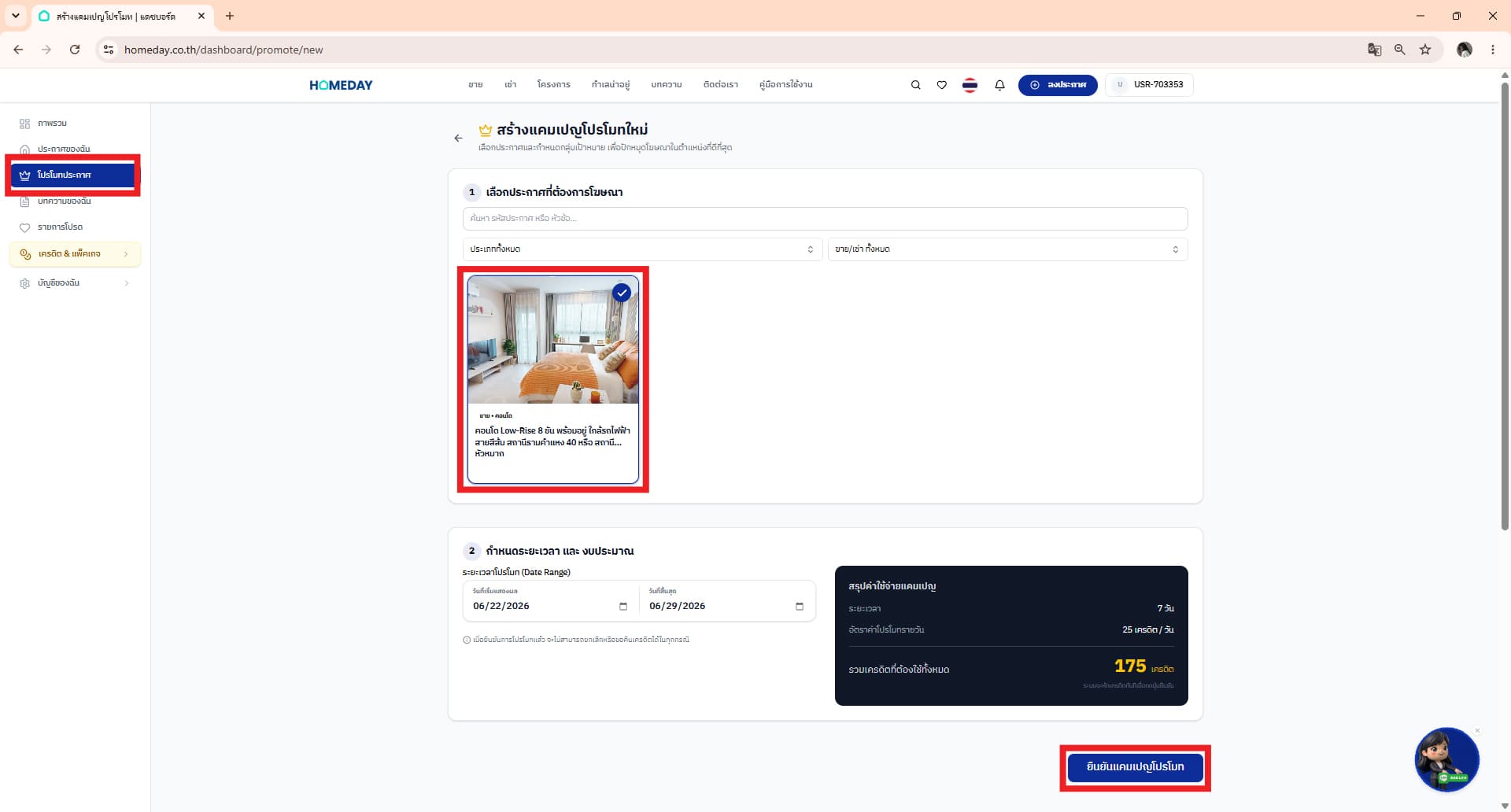Open the tab search dropdown arrow
Image resolution: width=1511 pixels, height=812 pixels.
[15, 16]
